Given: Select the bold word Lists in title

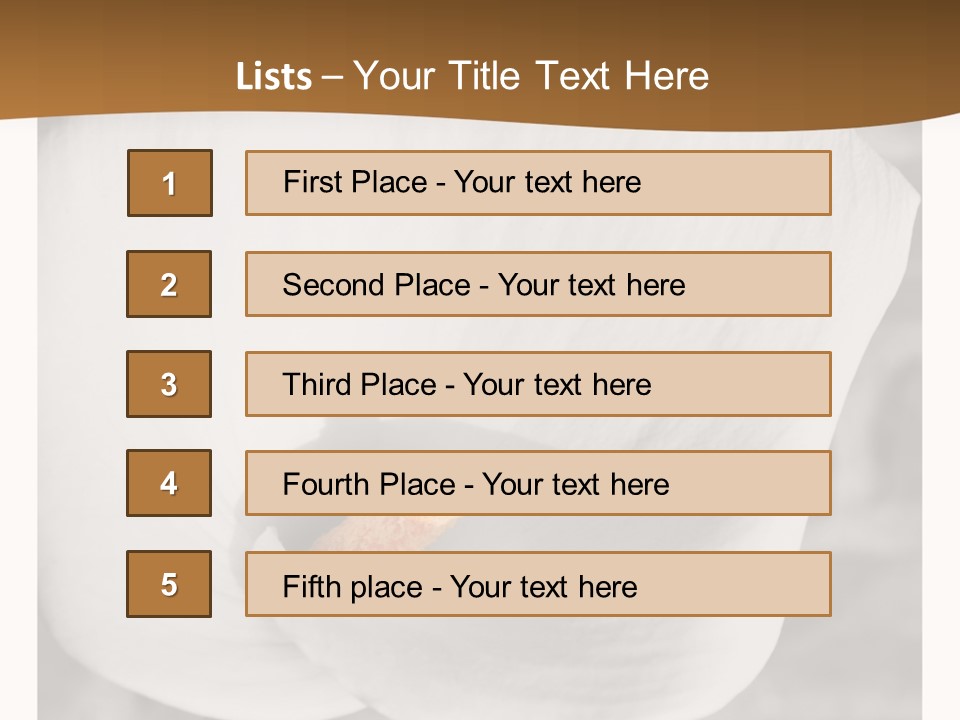Looking at the screenshot, I should (273, 77).
